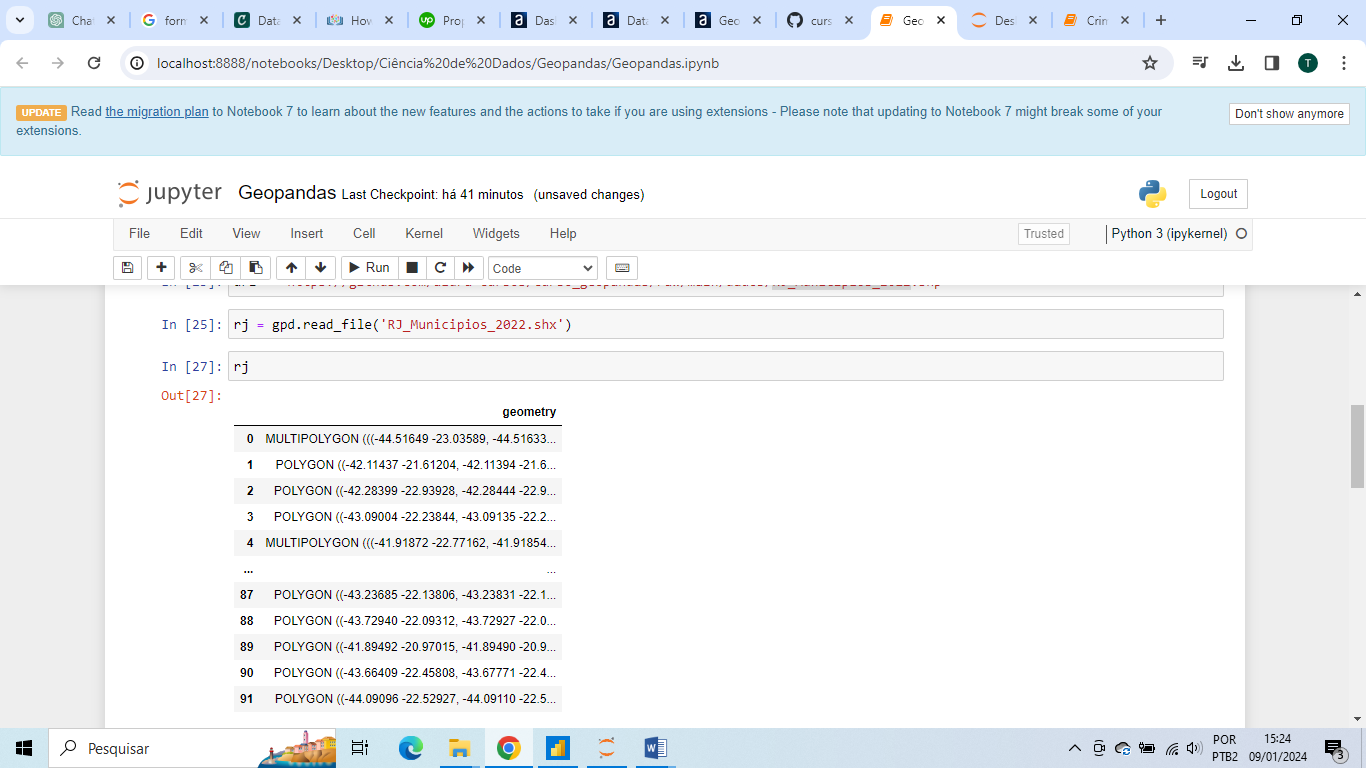
Task: Click the row index 87
Action: (x=247, y=595)
